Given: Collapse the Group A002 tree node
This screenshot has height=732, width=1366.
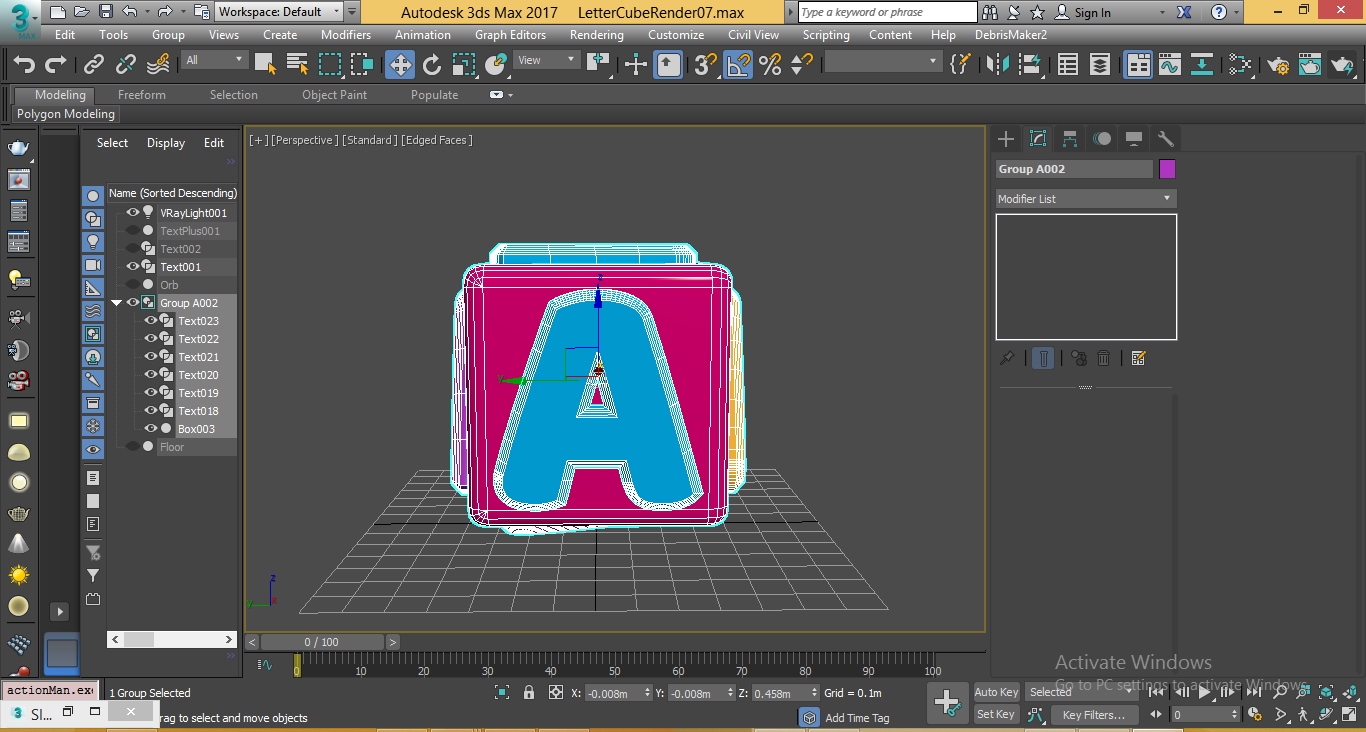Looking at the screenshot, I should 117,303.
